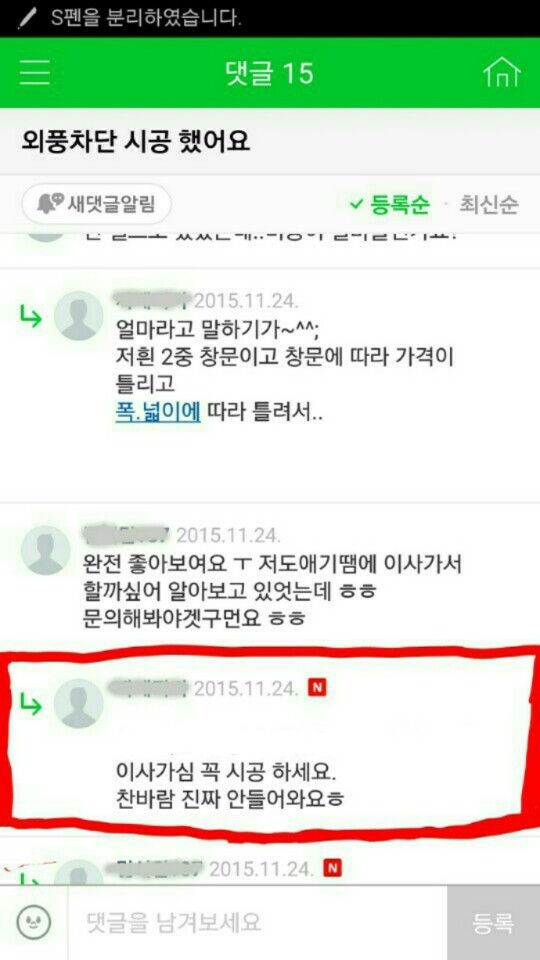Open the hamburger menu icon
The width and height of the screenshot is (540, 960).
tap(34, 73)
